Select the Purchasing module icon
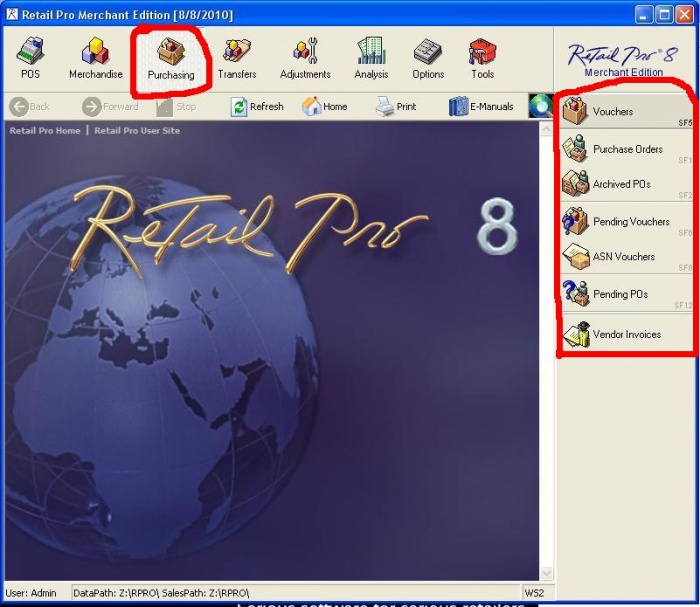Viewport: 700px width, 607px height. (x=171, y=59)
